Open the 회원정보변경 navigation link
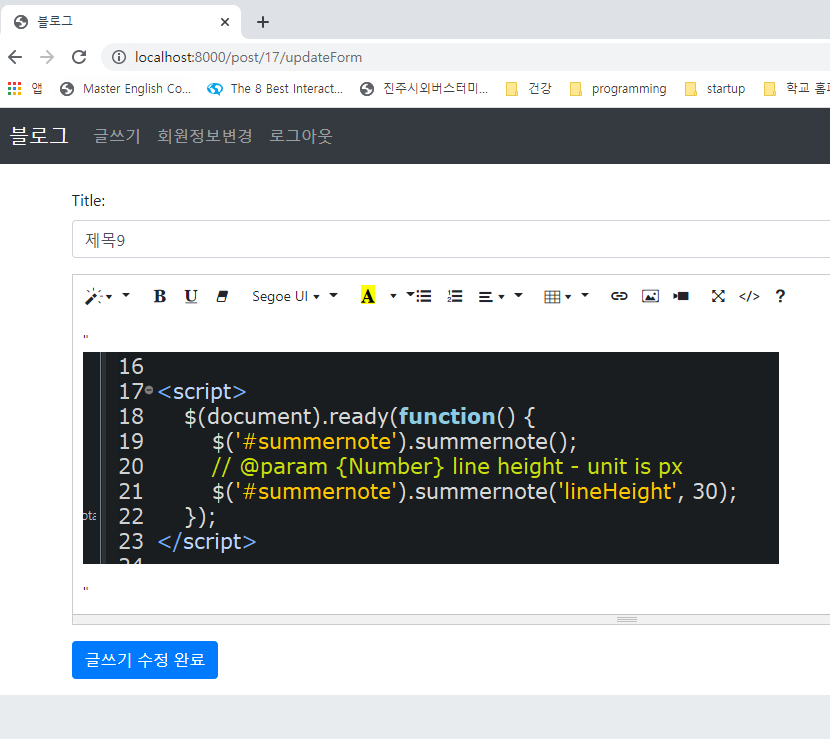The height and width of the screenshot is (739, 830). [x=205, y=136]
